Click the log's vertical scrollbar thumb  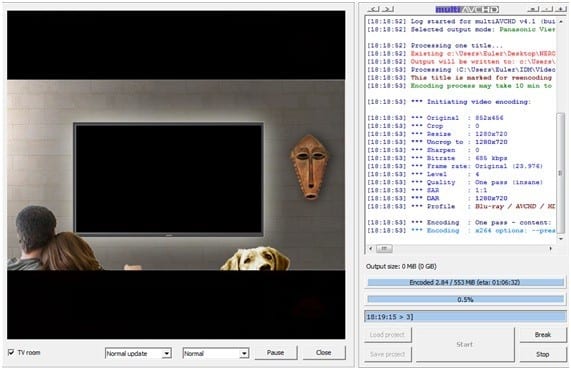[x=561, y=173]
